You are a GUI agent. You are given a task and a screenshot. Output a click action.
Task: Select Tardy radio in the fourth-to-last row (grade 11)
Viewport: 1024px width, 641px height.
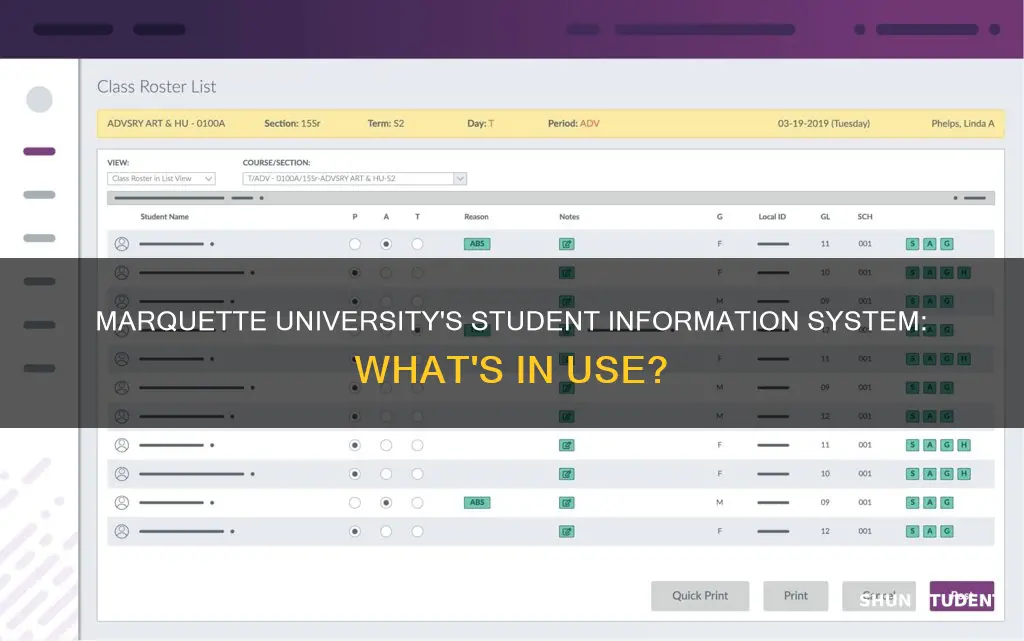click(417, 445)
